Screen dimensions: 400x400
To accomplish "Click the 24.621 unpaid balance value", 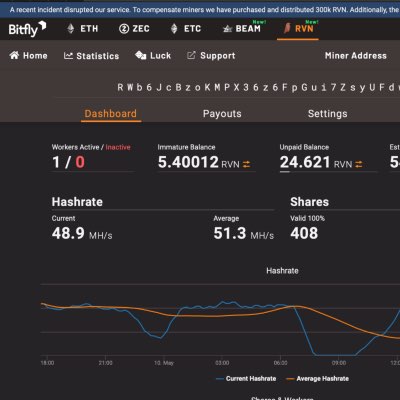I will point(305,162).
